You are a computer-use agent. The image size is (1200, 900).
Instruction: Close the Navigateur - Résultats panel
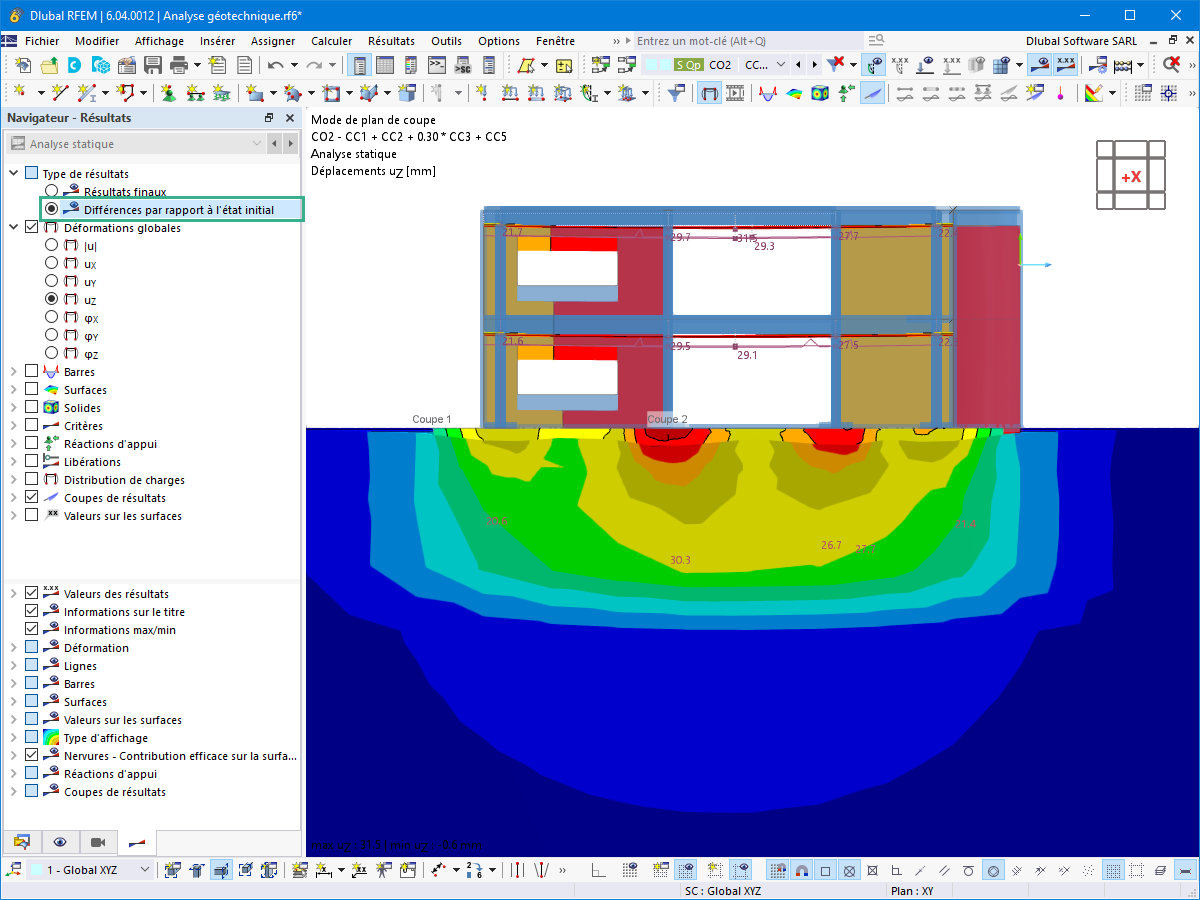point(290,118)
